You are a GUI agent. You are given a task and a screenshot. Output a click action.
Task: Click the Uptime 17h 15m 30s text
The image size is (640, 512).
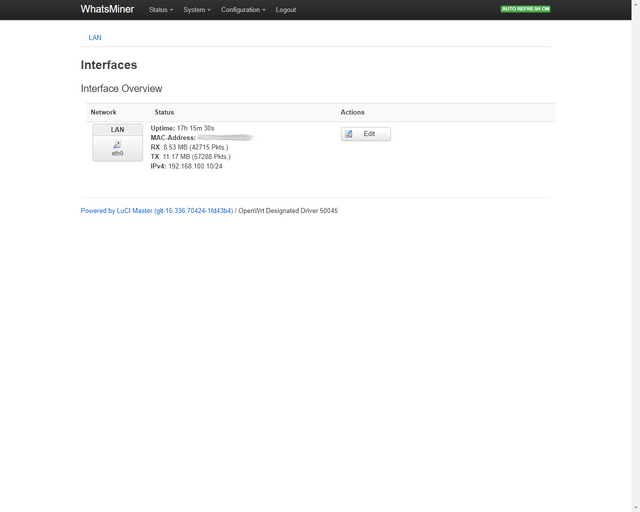point(182,128)
